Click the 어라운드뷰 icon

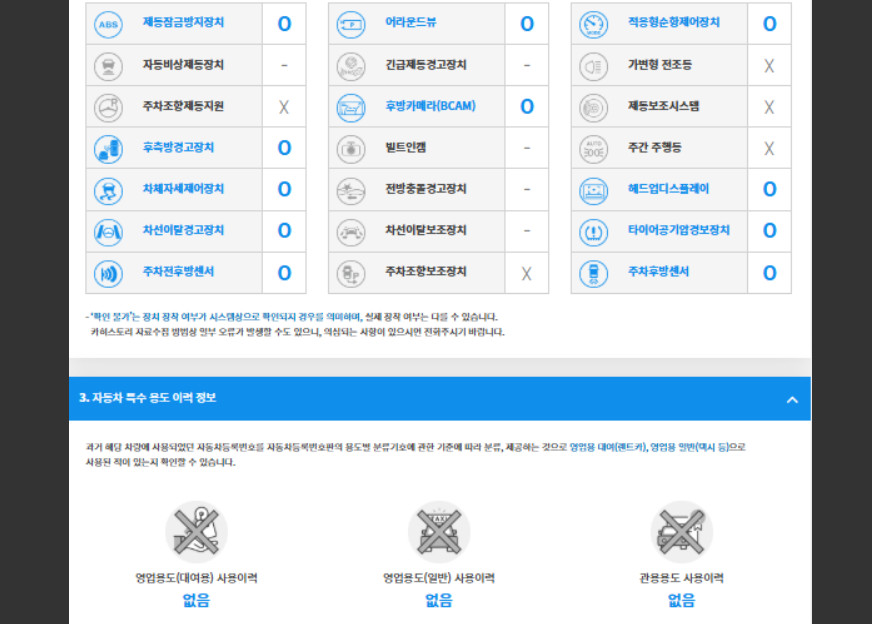351,24
